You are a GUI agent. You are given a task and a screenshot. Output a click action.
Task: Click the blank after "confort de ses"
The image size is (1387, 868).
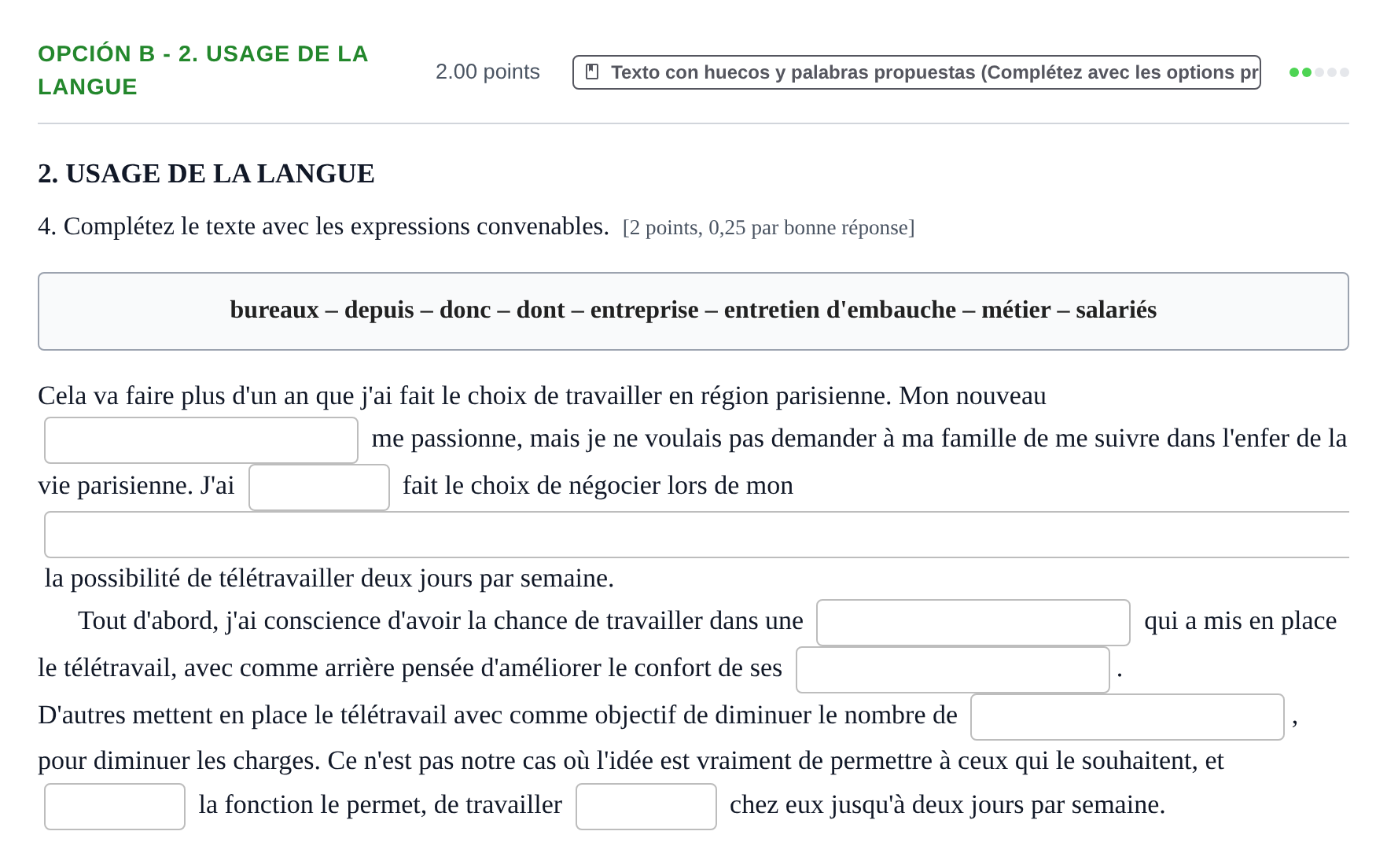tap(953, 670)
